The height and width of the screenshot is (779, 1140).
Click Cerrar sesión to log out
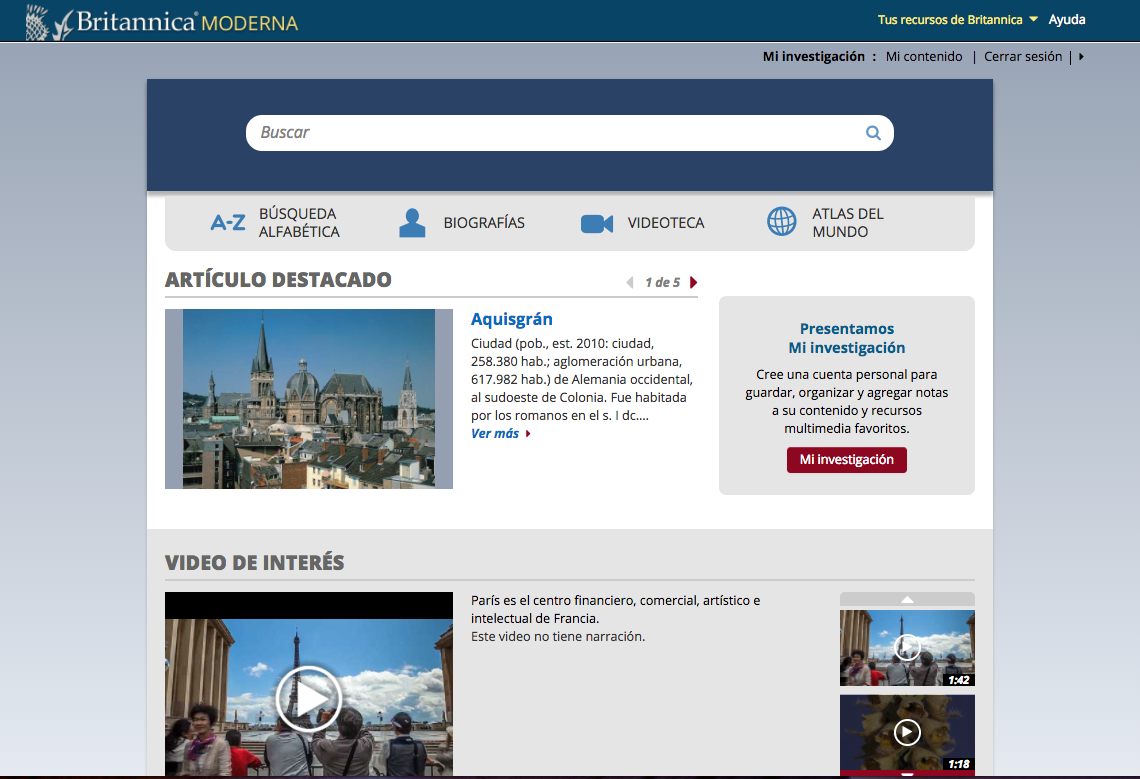1023,57
